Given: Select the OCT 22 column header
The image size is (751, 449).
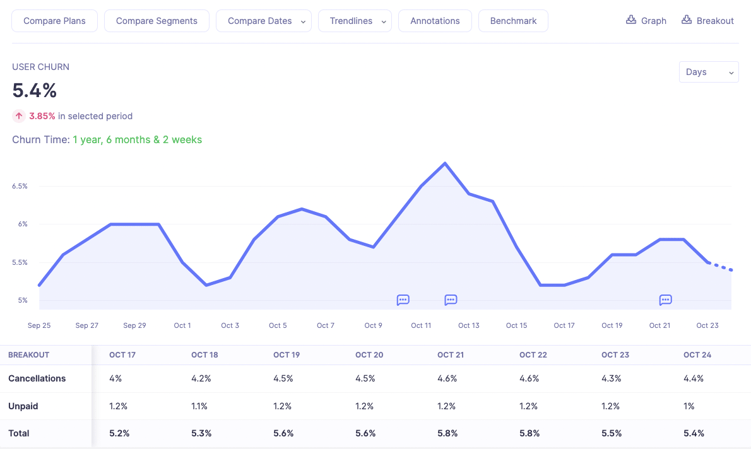Looking at the screenshot, I should pyautogui.click(x=533, y=355).
